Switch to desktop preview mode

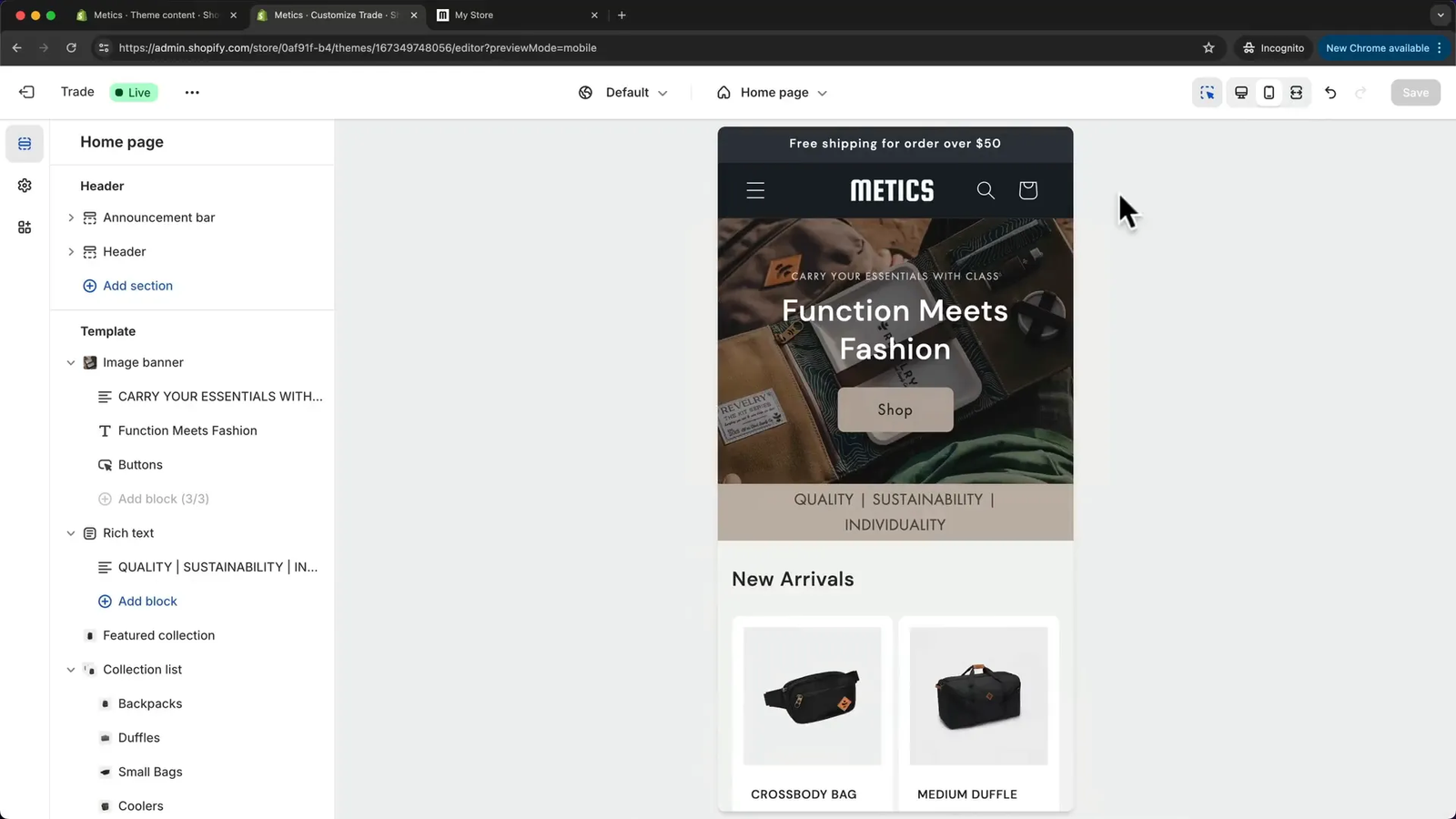pyautogui.click(x=1241, y=93)
